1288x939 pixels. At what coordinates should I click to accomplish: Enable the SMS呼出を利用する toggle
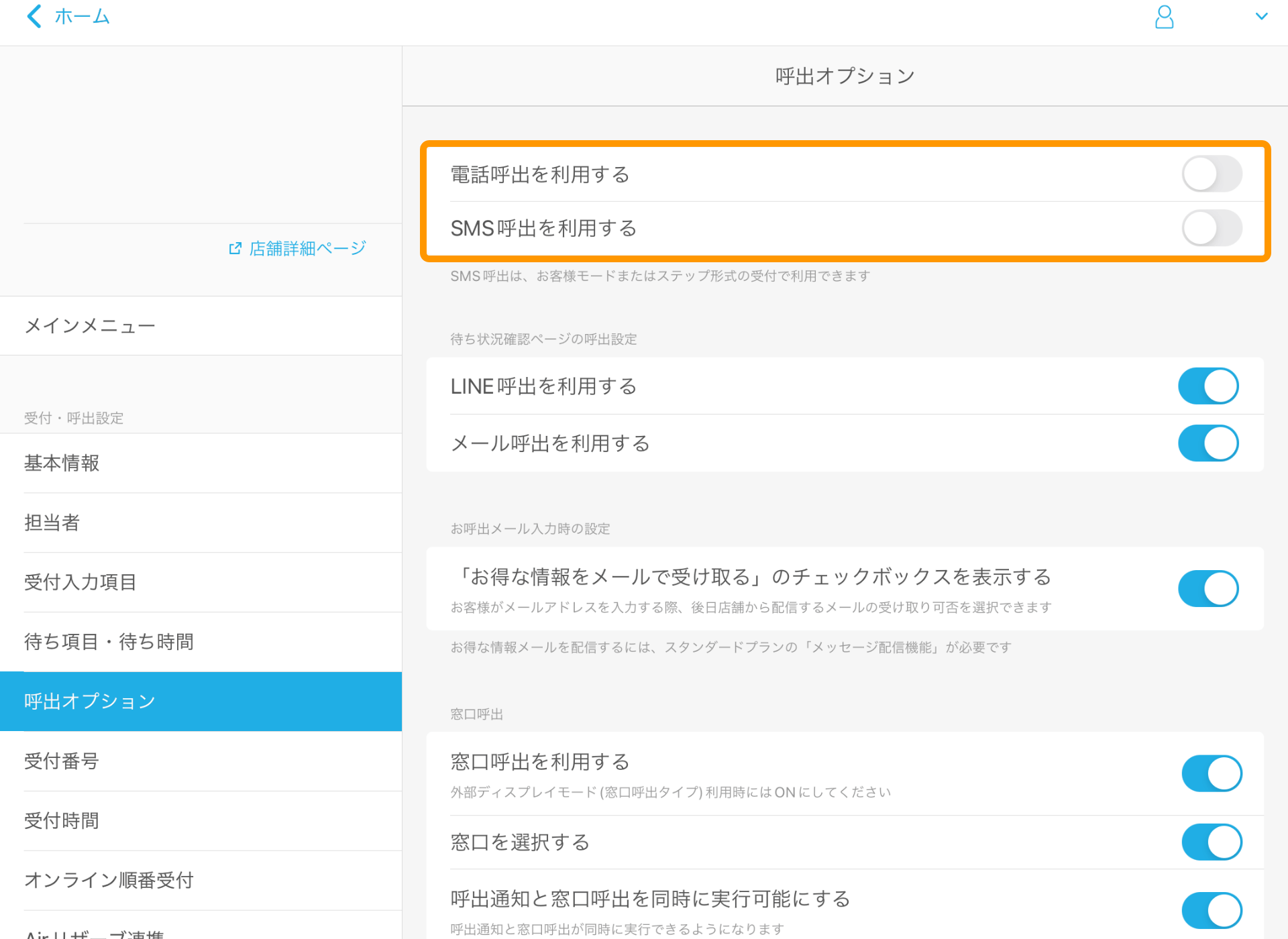(1211, 228)
